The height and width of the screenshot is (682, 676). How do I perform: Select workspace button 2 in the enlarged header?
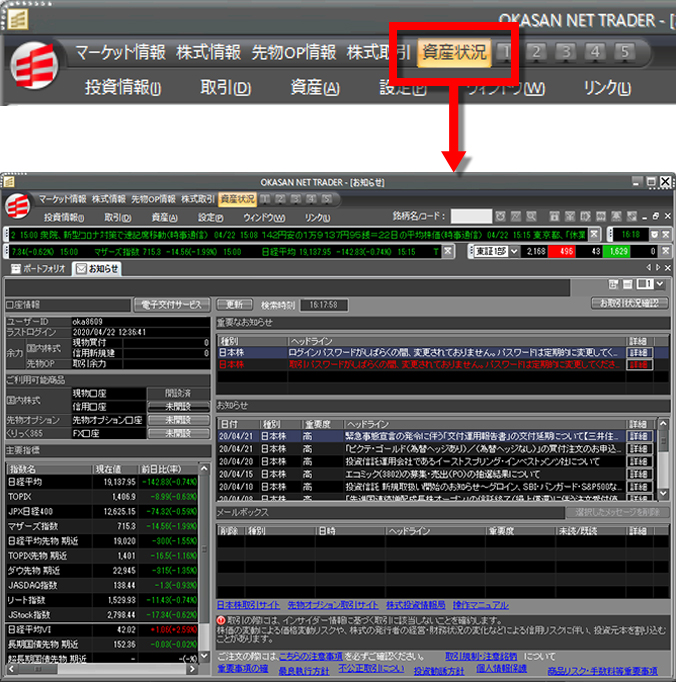point(536,52)
